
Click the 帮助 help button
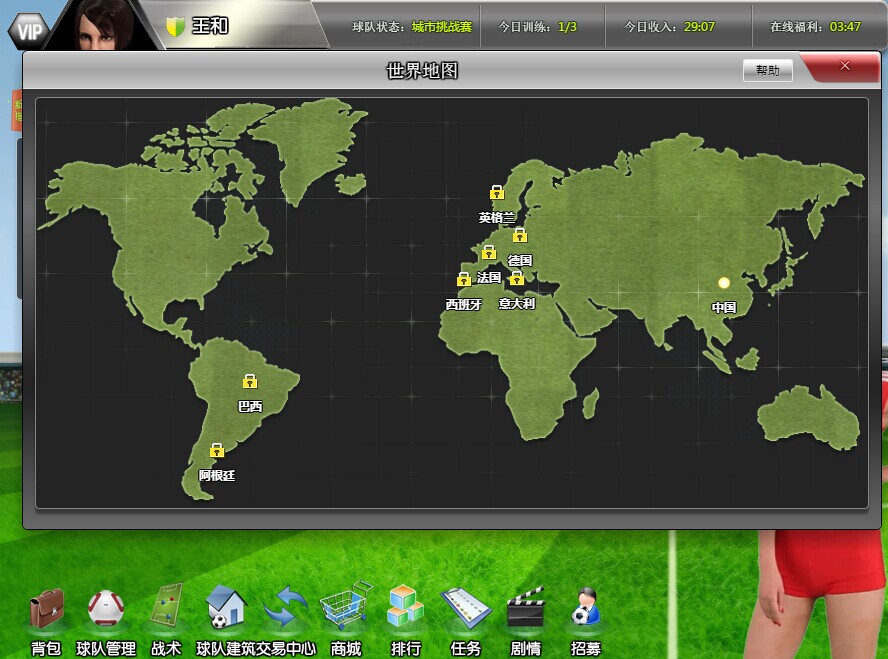pos(767,70)
